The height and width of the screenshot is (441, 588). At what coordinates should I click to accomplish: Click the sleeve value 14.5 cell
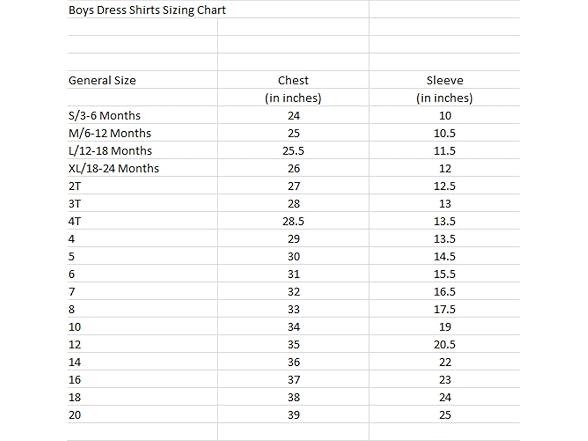[x=445, y=256]
